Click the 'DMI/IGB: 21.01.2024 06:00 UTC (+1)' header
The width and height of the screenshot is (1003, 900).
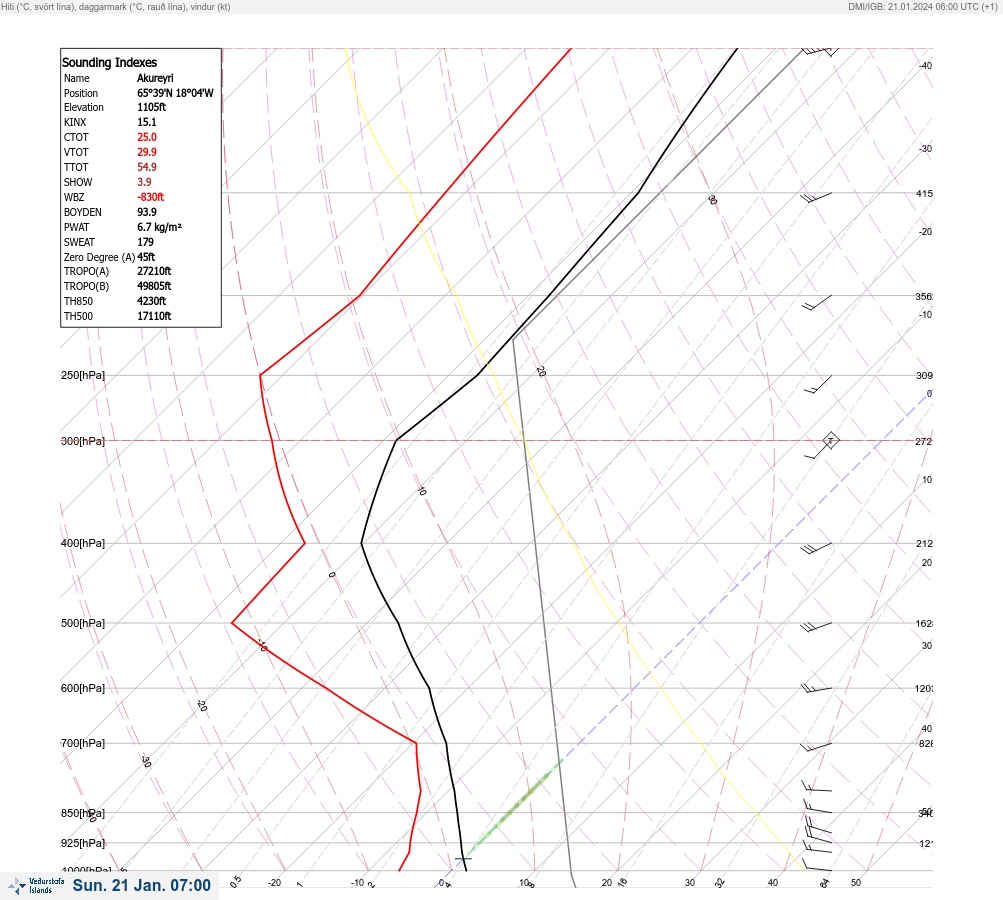(923, 6)
